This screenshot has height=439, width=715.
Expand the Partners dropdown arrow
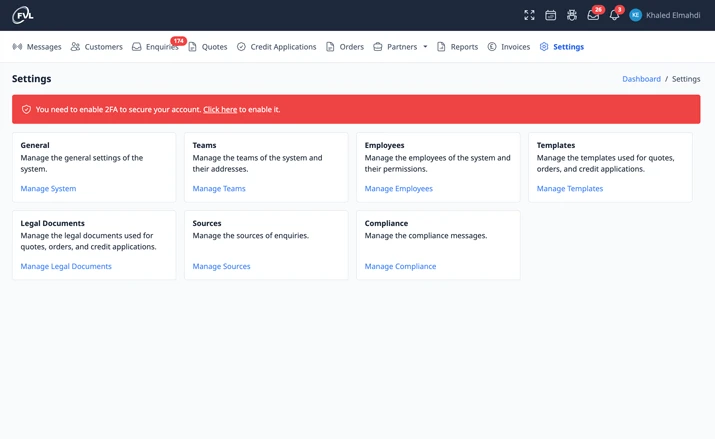[x=425, y=46]
